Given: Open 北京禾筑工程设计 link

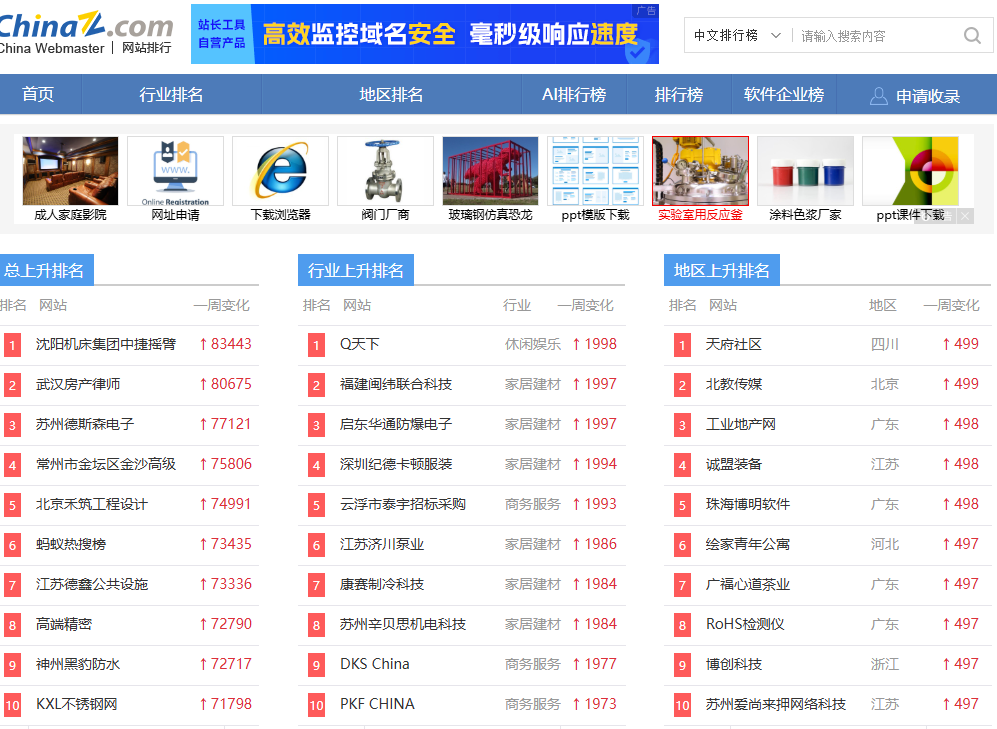Looking at the screenshot, I should point(92,504).
